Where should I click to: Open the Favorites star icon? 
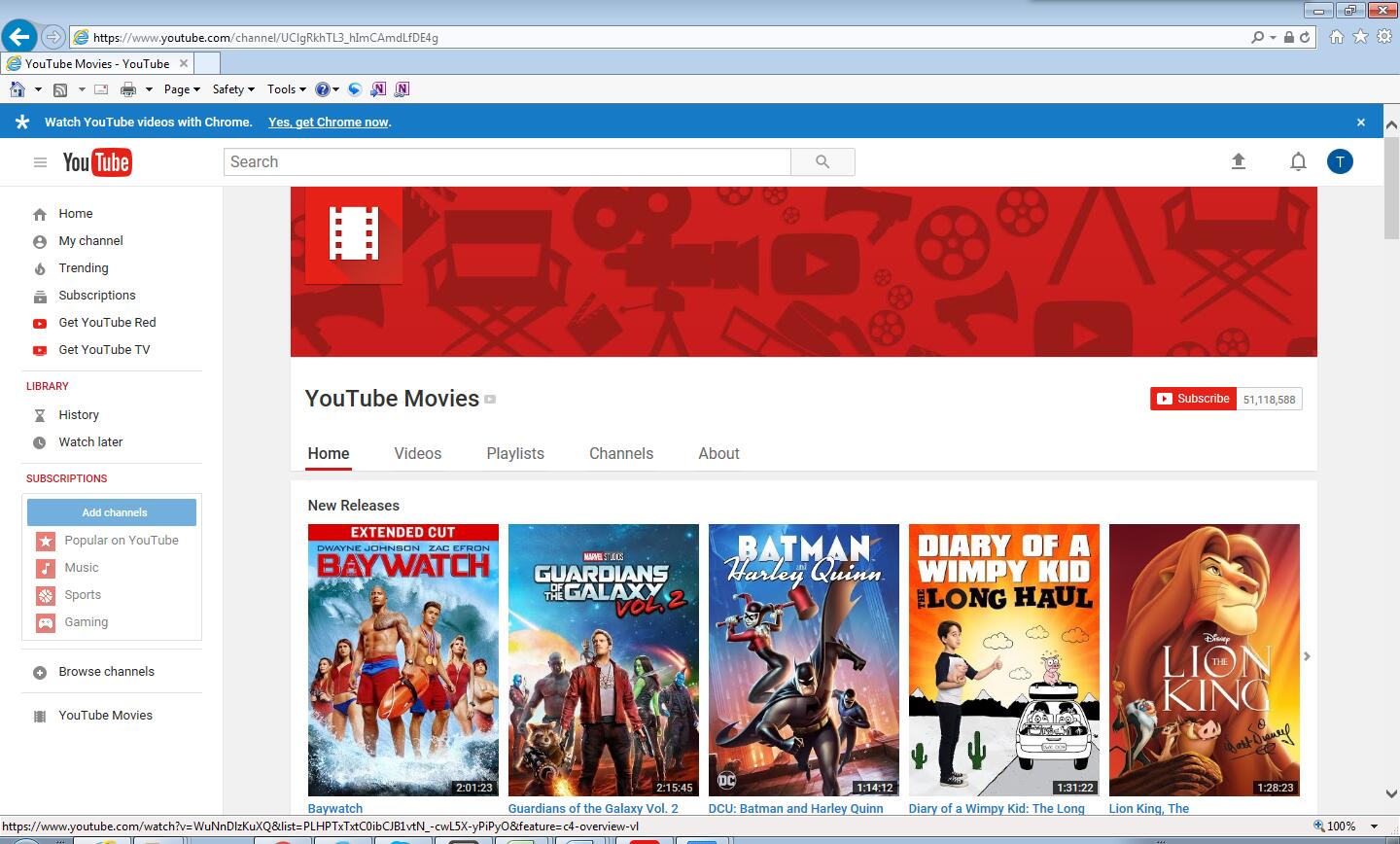coord(1360,37)
